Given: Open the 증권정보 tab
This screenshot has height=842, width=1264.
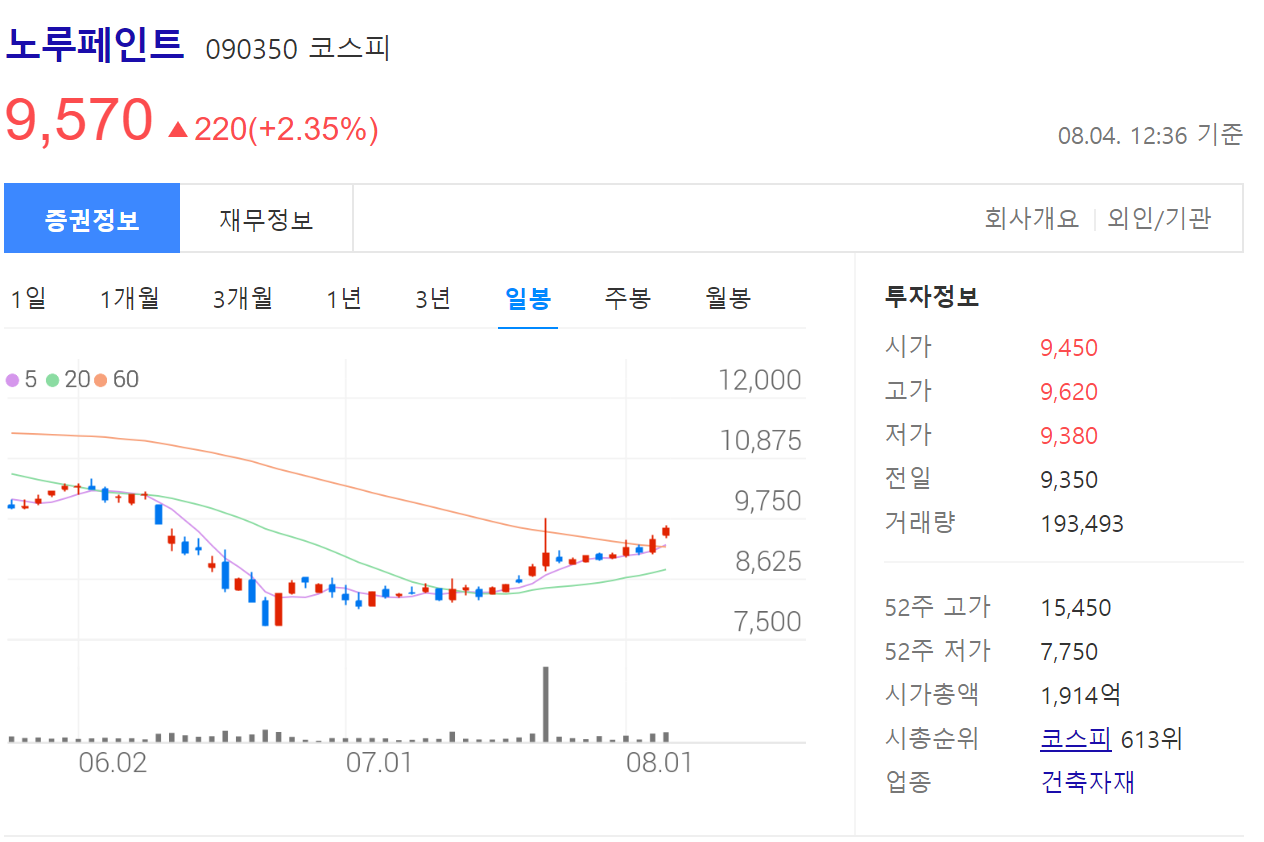Looking at the screenshot, I should tap(92, 219).
